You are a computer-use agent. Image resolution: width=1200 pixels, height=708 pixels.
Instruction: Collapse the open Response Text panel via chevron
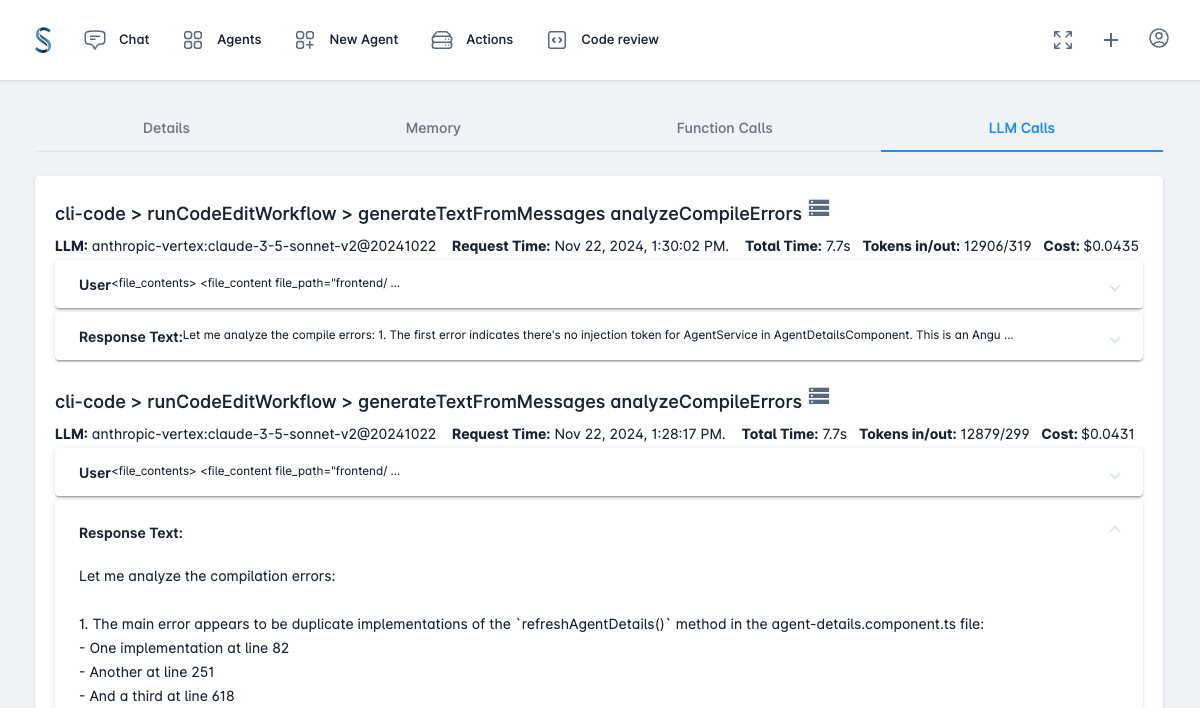(1115, 529)
